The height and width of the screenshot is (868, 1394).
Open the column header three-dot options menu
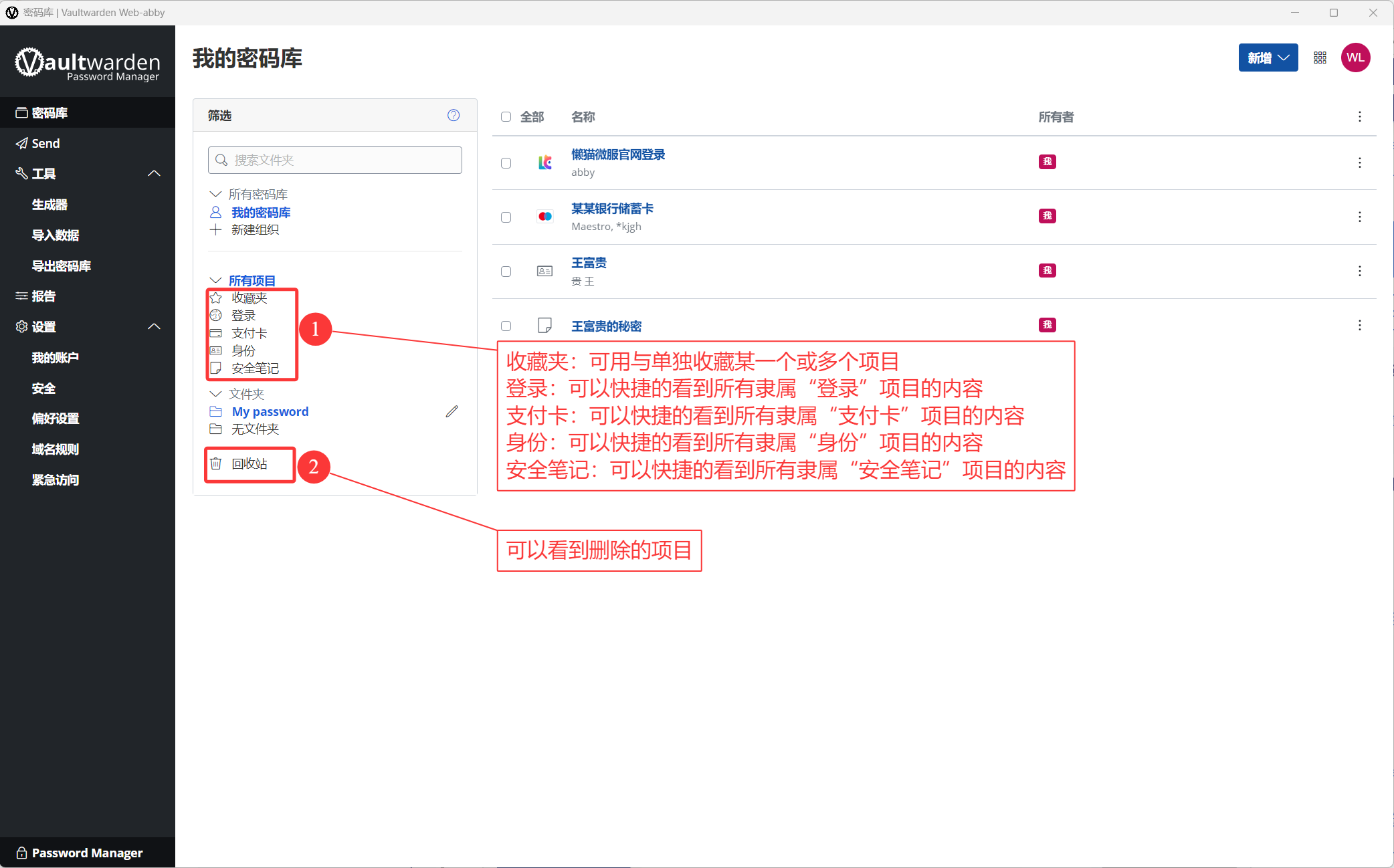click(x=1359, y=117)
